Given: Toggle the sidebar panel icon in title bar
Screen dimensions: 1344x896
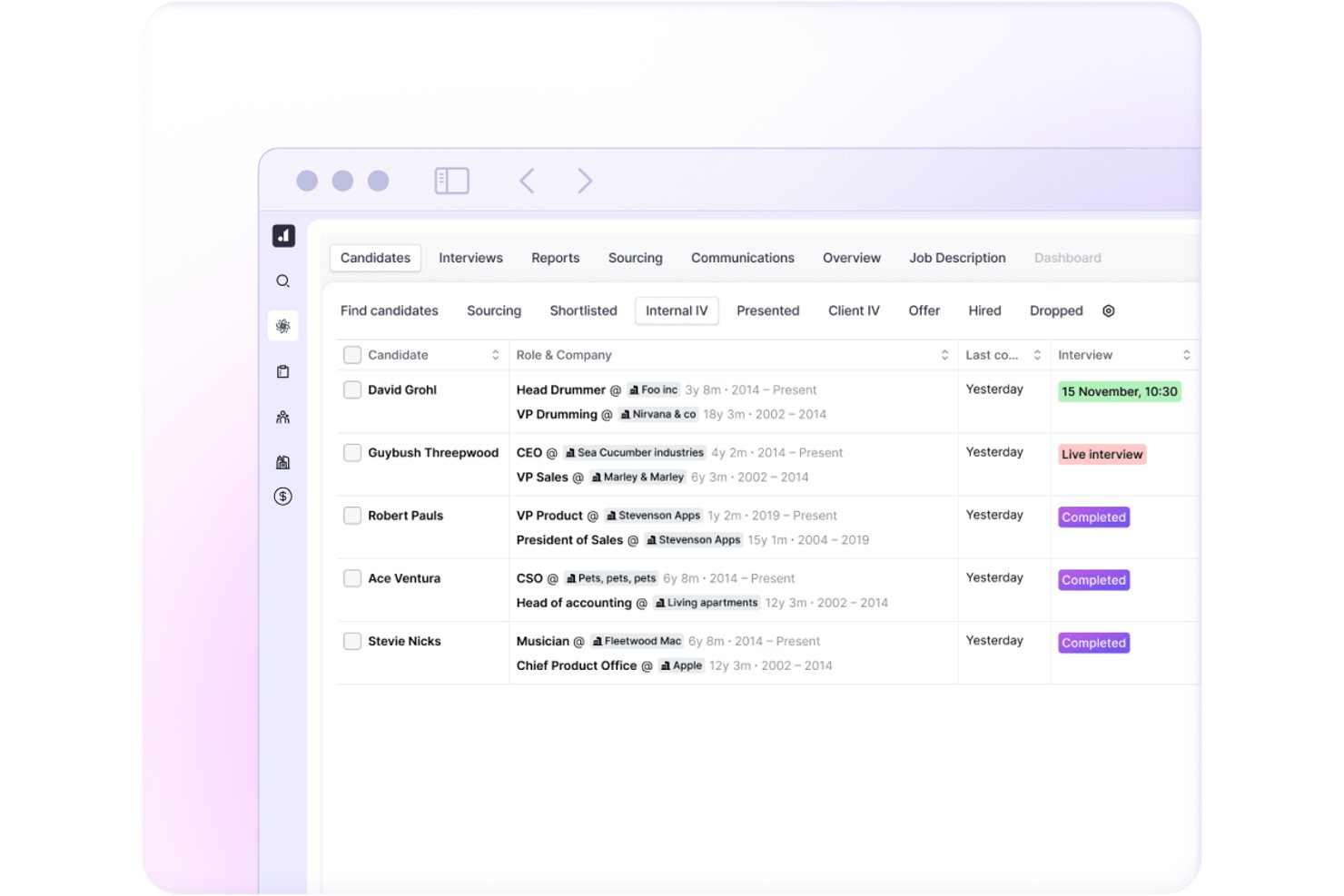Looking at the screenshot, I should (x=451, y=181).
